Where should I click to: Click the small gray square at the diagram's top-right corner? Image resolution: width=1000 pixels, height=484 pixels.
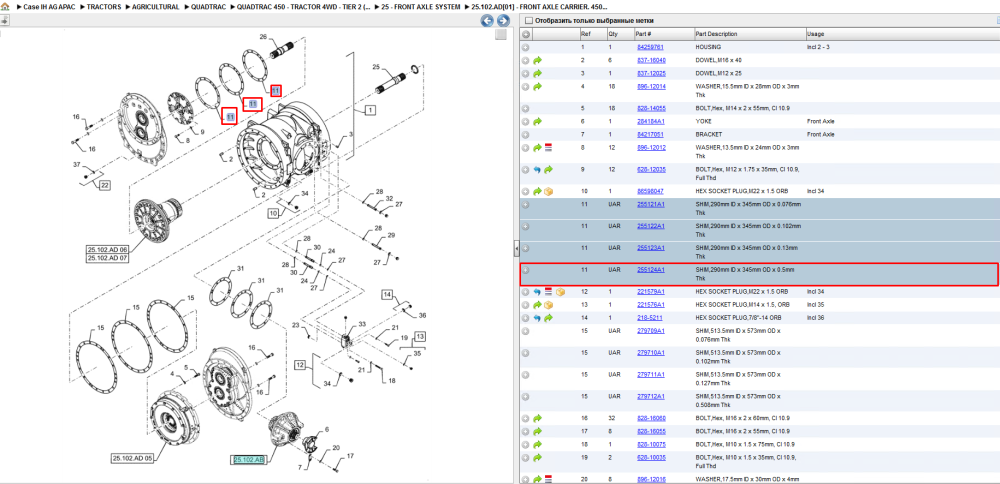click(x=501, y=34)
